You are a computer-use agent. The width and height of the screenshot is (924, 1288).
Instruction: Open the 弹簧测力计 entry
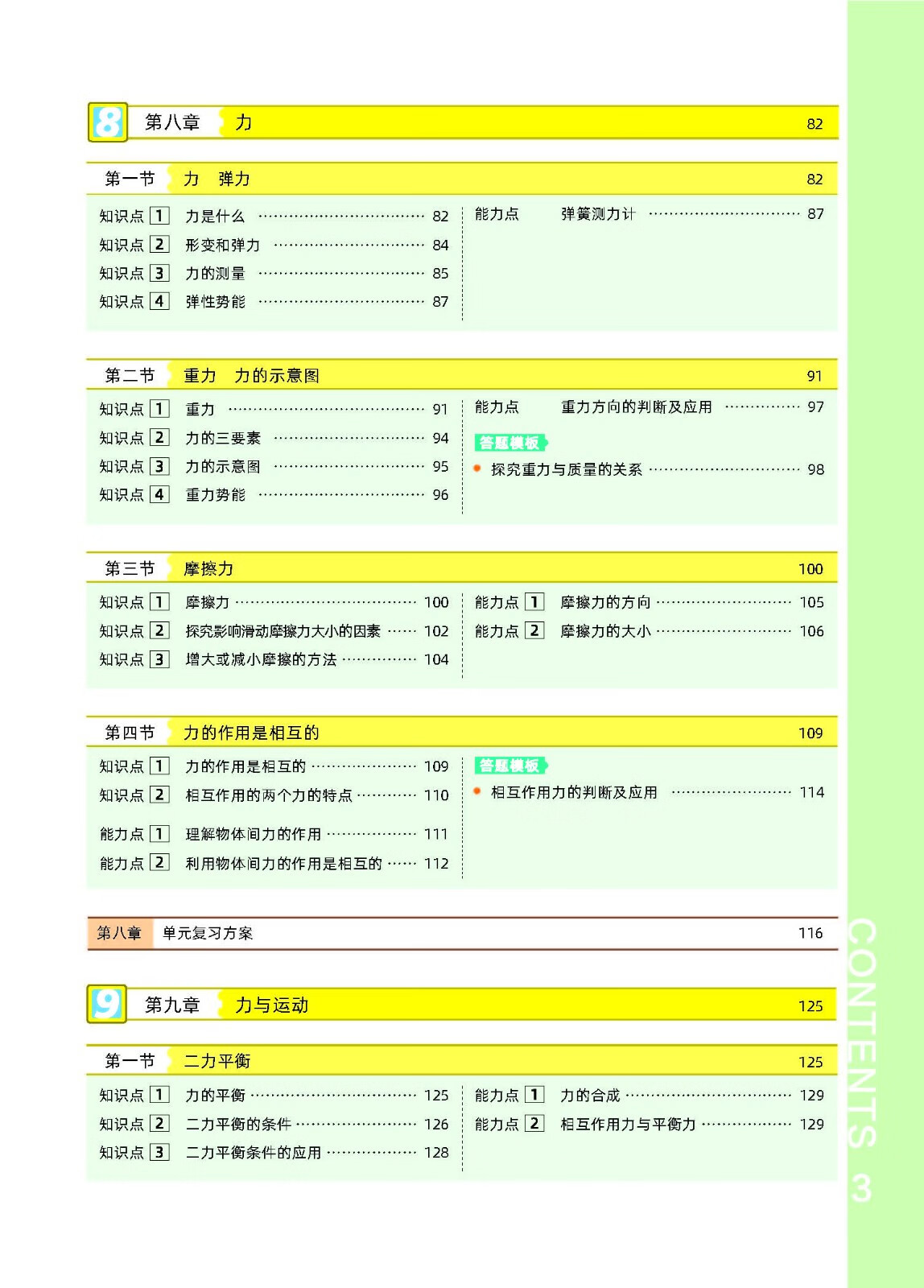tap(598, 214)
